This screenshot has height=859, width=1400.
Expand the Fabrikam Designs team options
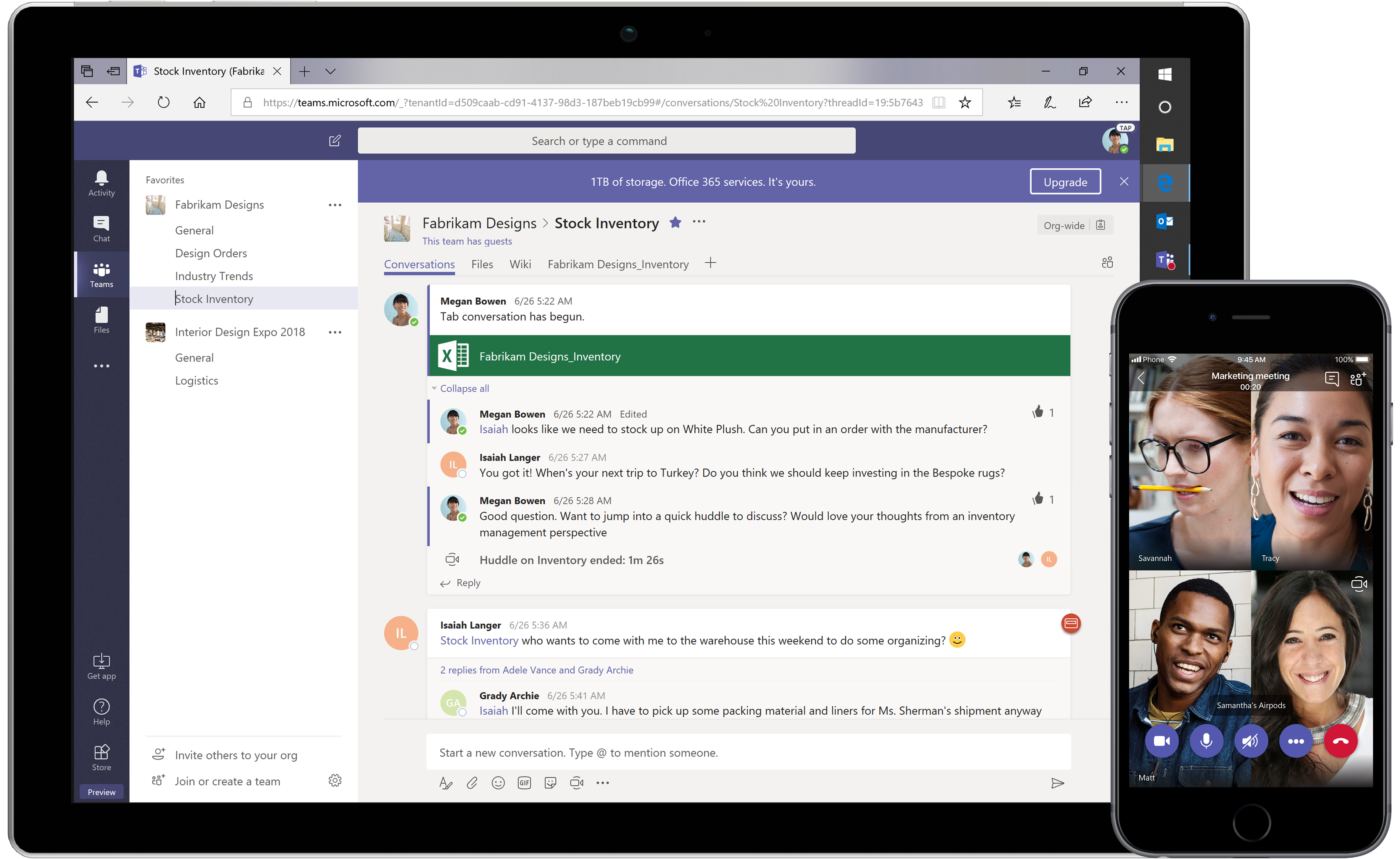tap(337, 203)
